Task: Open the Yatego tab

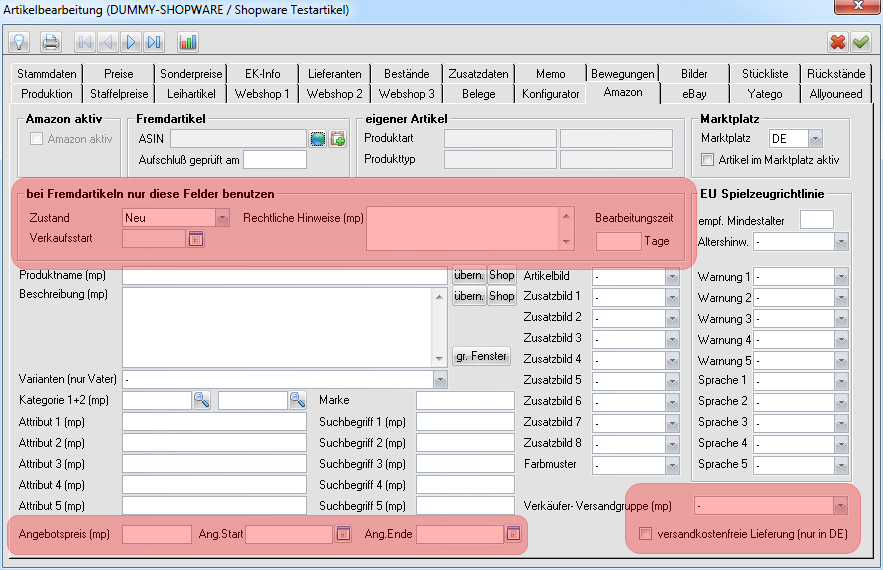Action: click(x=765, y=94)
